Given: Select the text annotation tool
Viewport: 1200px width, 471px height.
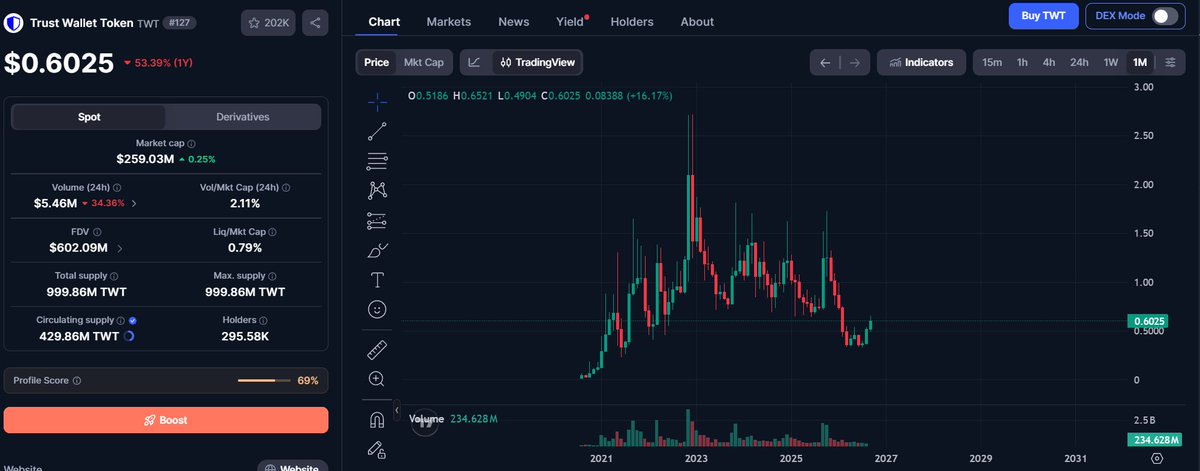Looking at the screenshot, I should click(x=377, y=279).
